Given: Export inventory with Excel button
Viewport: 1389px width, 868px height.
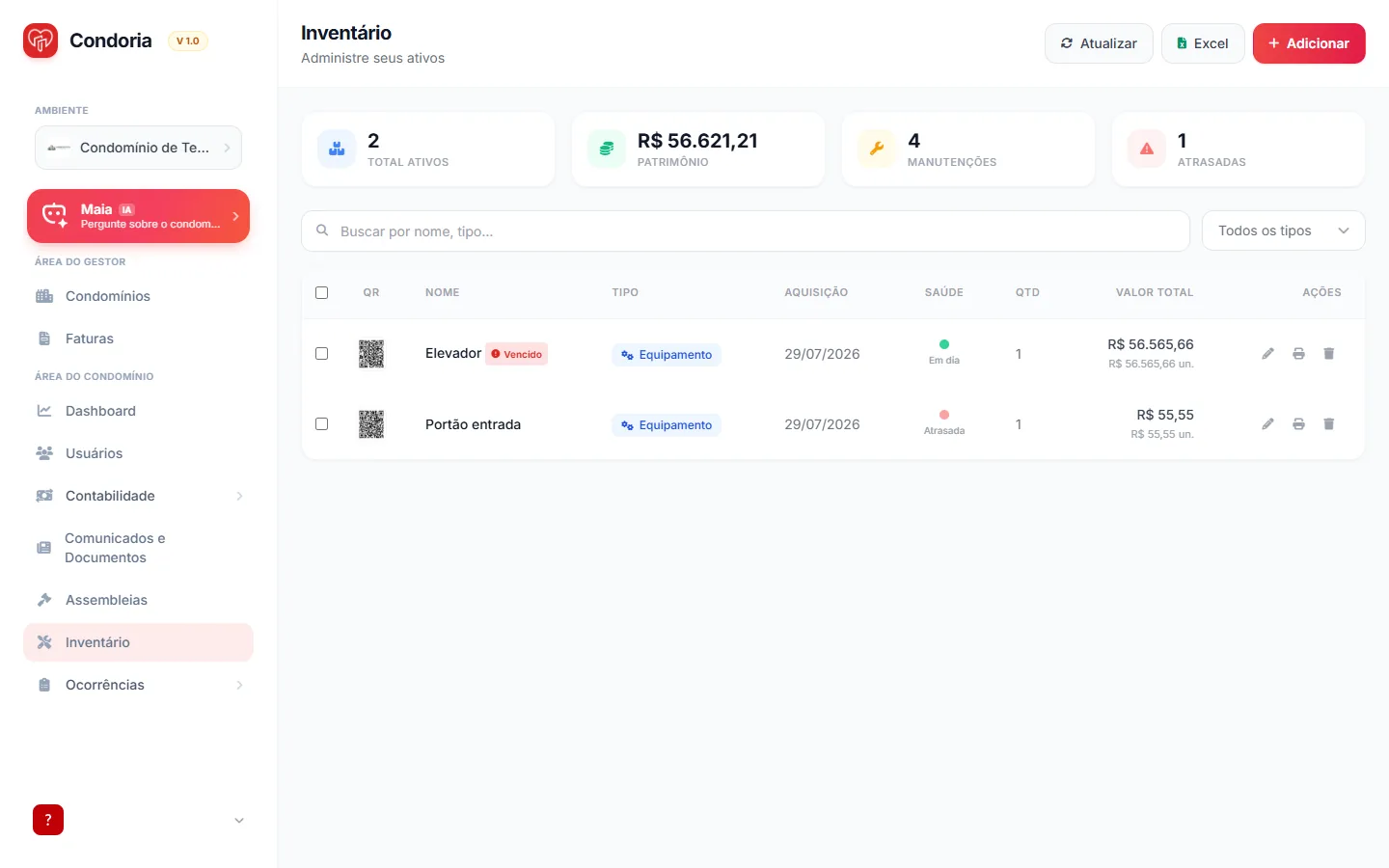Looking at the screenshot, I should pos(1203,43).
